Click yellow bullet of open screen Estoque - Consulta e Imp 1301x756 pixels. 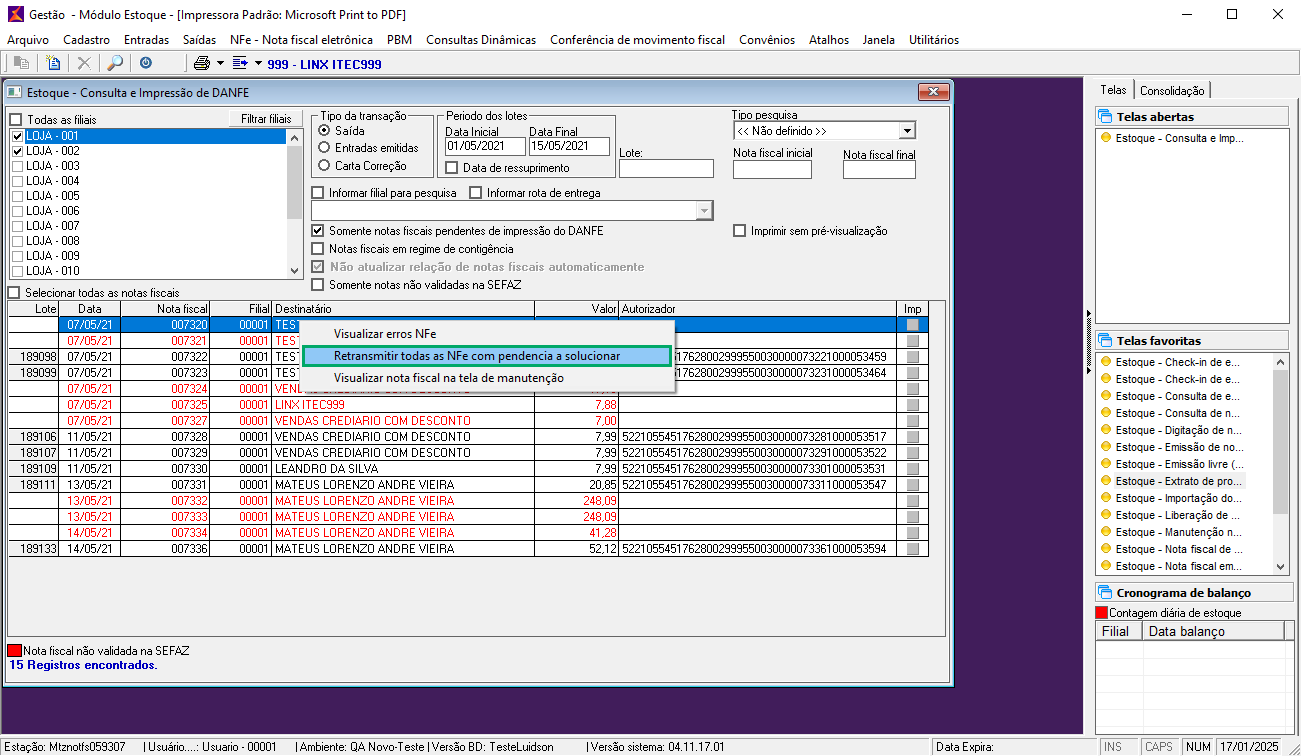[x=1106, y=138]
